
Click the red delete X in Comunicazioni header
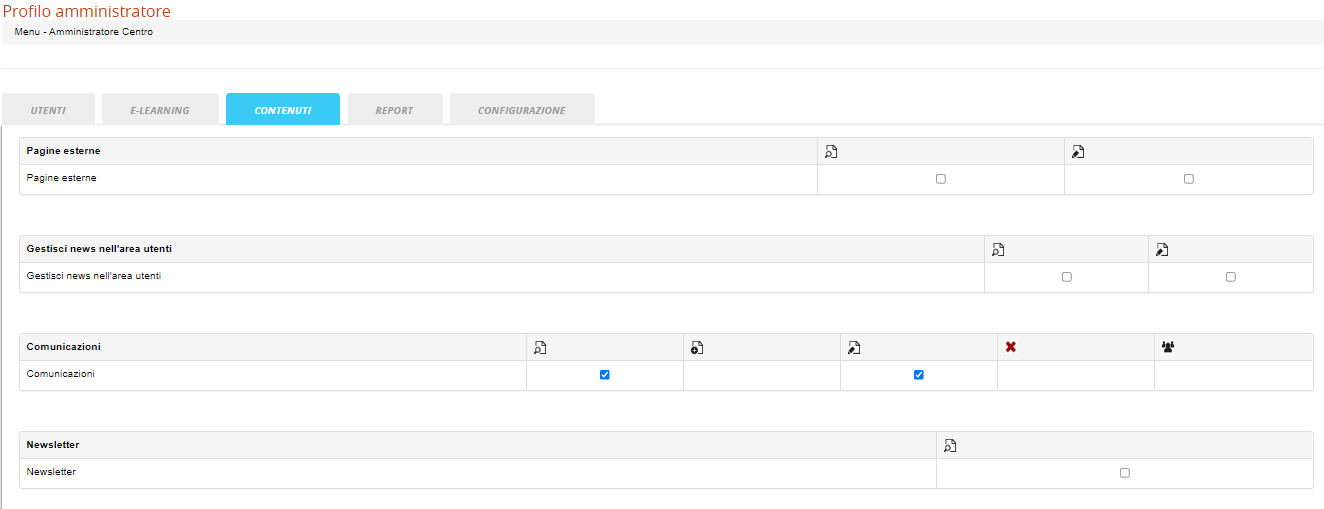tap(1011, 347)
